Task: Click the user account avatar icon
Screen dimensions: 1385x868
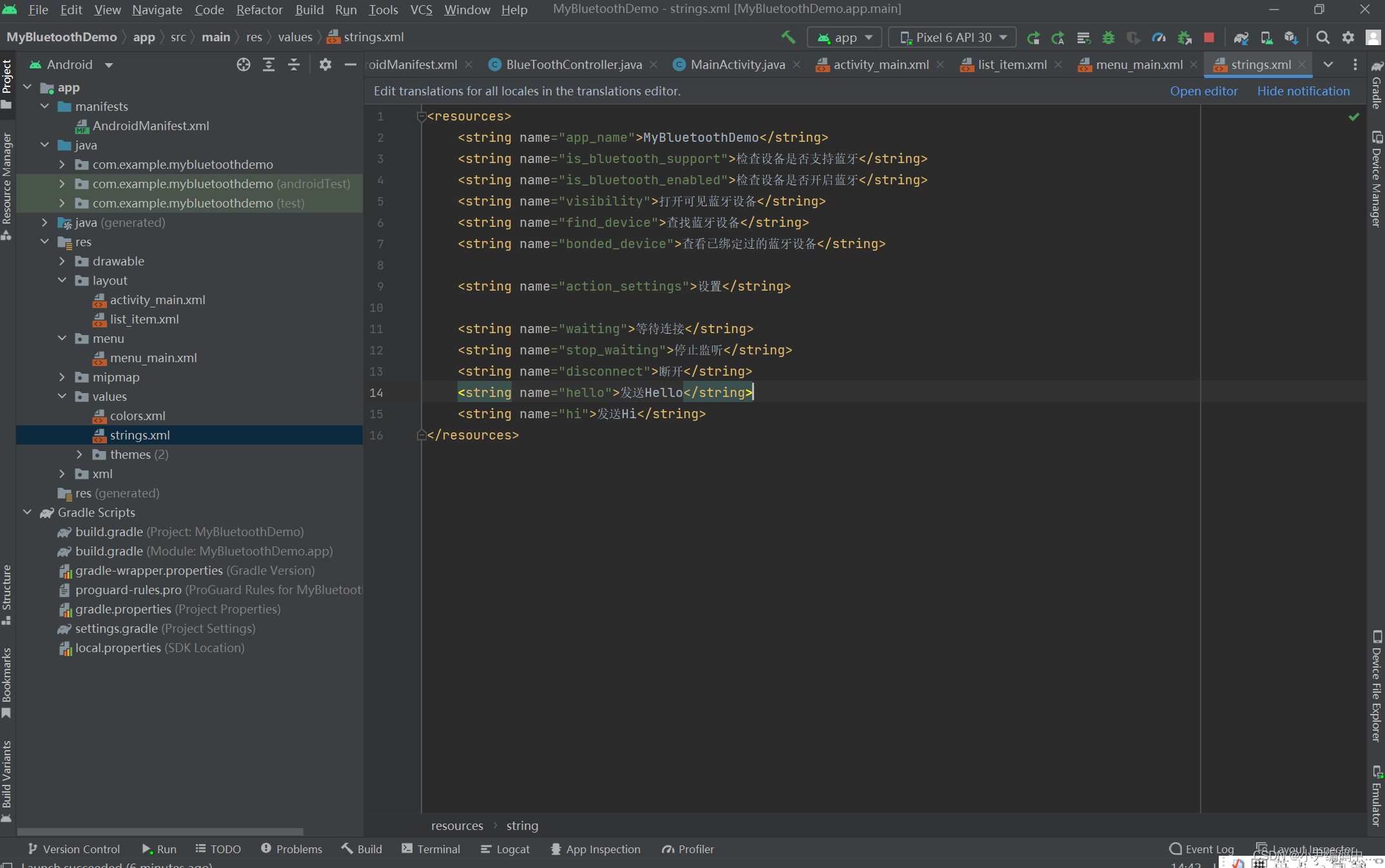Action: tap(1373, 37)
